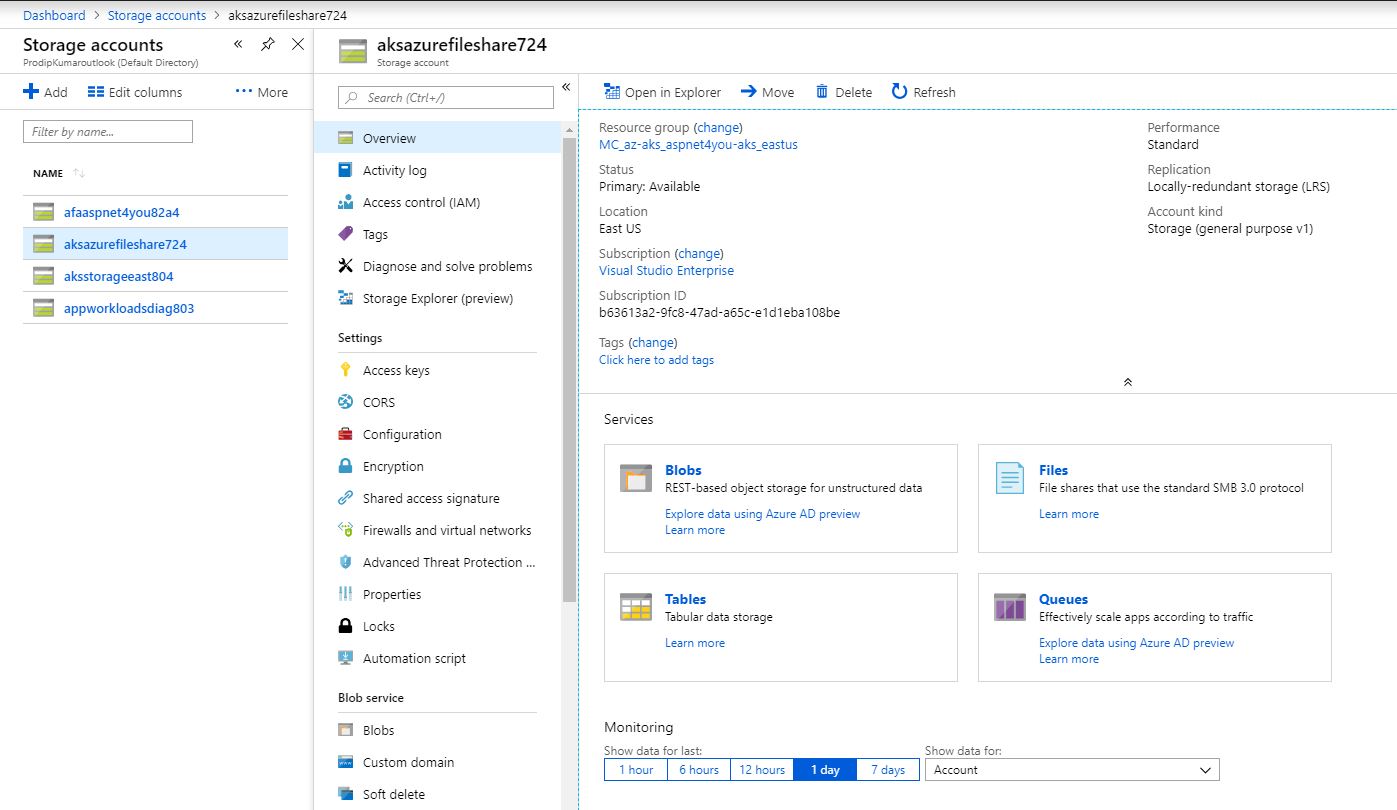Click the Automation script icon
Image resolution: width=1397 pixels, height=810 pixels.
345,658
